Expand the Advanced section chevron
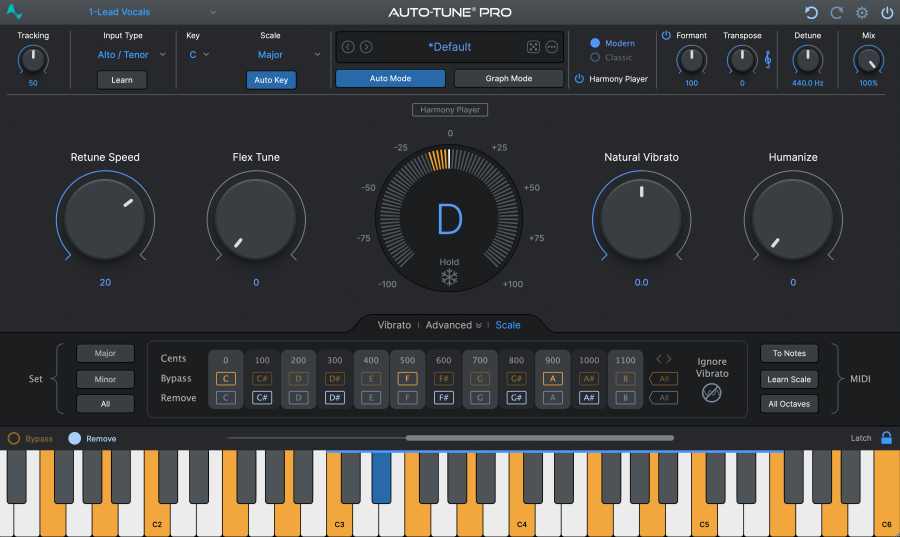This screenshot has height=537, width=900. (x=479, y=325)
